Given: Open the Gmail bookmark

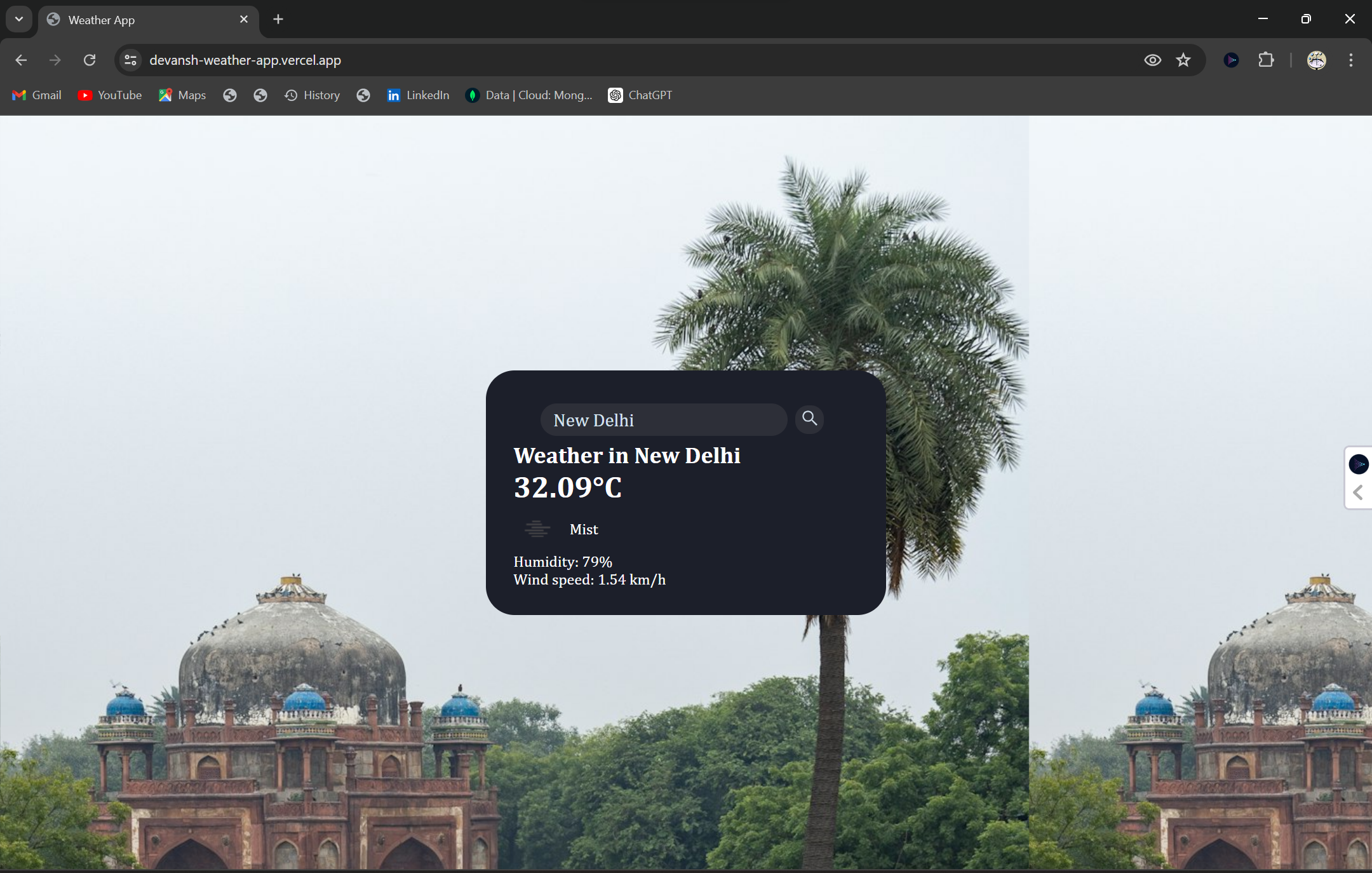Looking at the screenshot, I should pos(37,95).
